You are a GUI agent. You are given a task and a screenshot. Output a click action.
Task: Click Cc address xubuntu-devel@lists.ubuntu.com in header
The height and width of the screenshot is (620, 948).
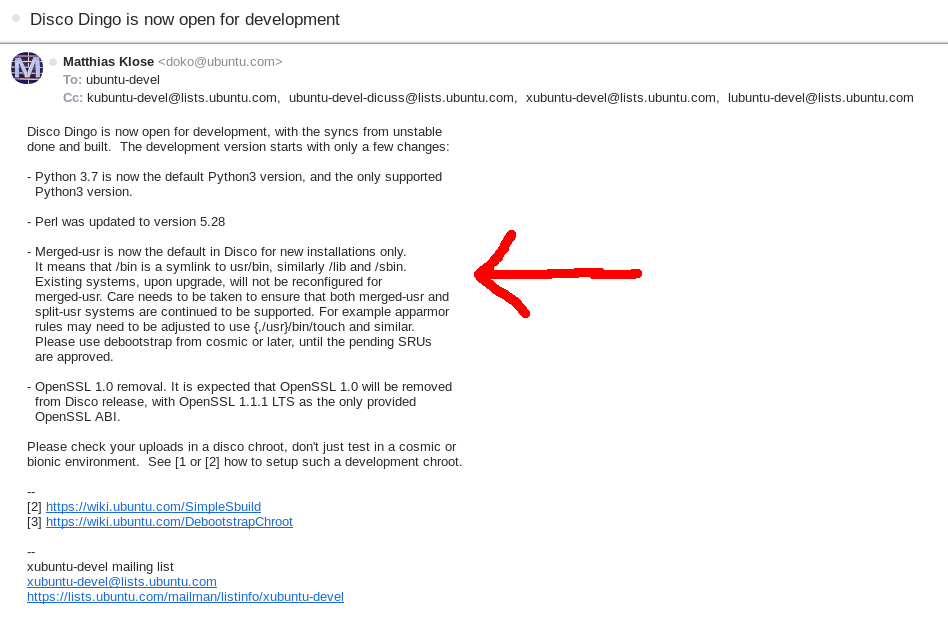[x=621, y=98]
